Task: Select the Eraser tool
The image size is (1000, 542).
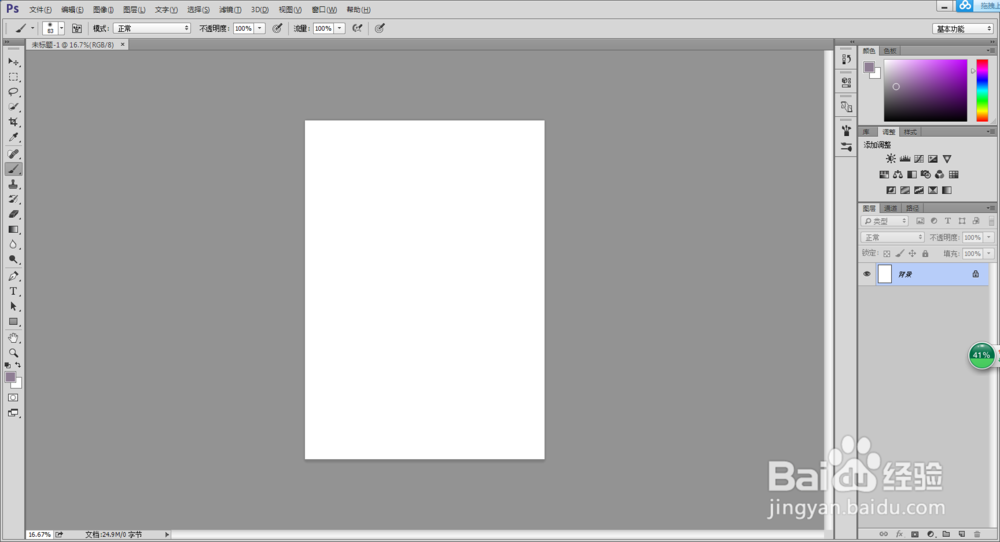Action: point(13,215)
